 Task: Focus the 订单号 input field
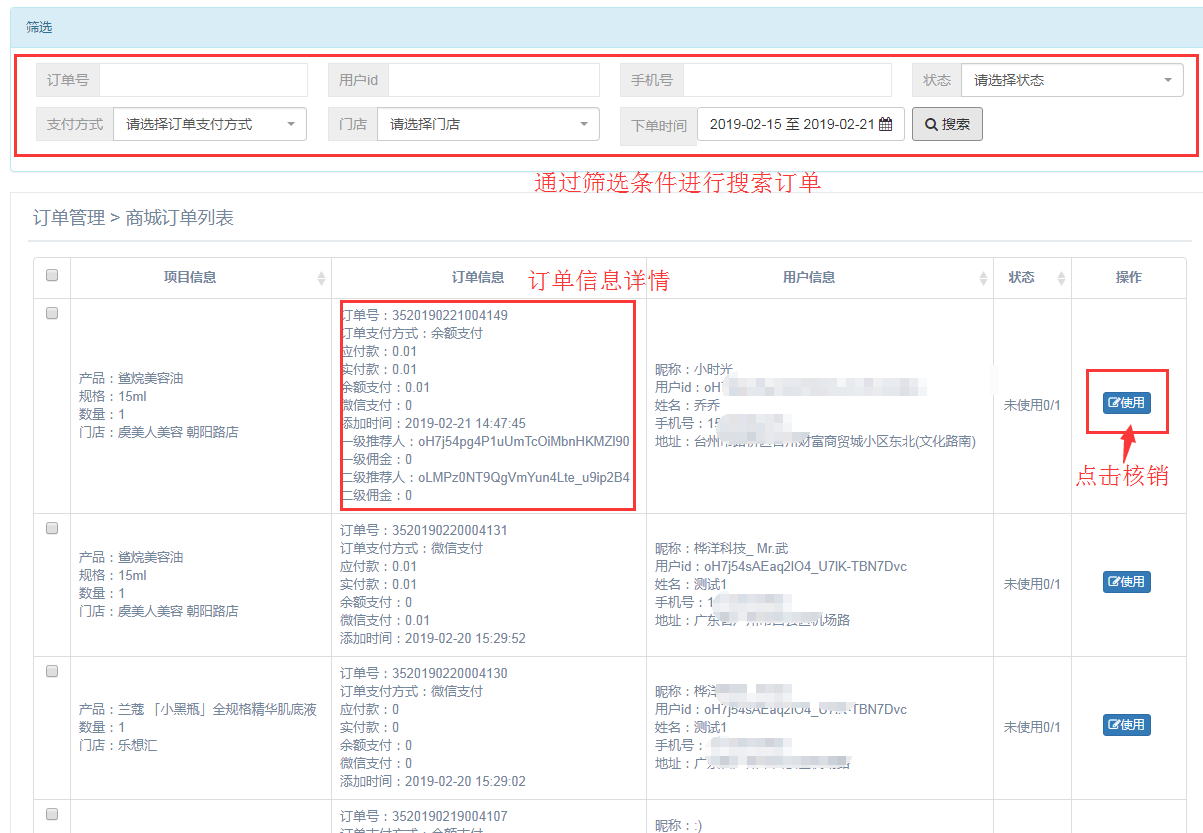click(203, 80)
